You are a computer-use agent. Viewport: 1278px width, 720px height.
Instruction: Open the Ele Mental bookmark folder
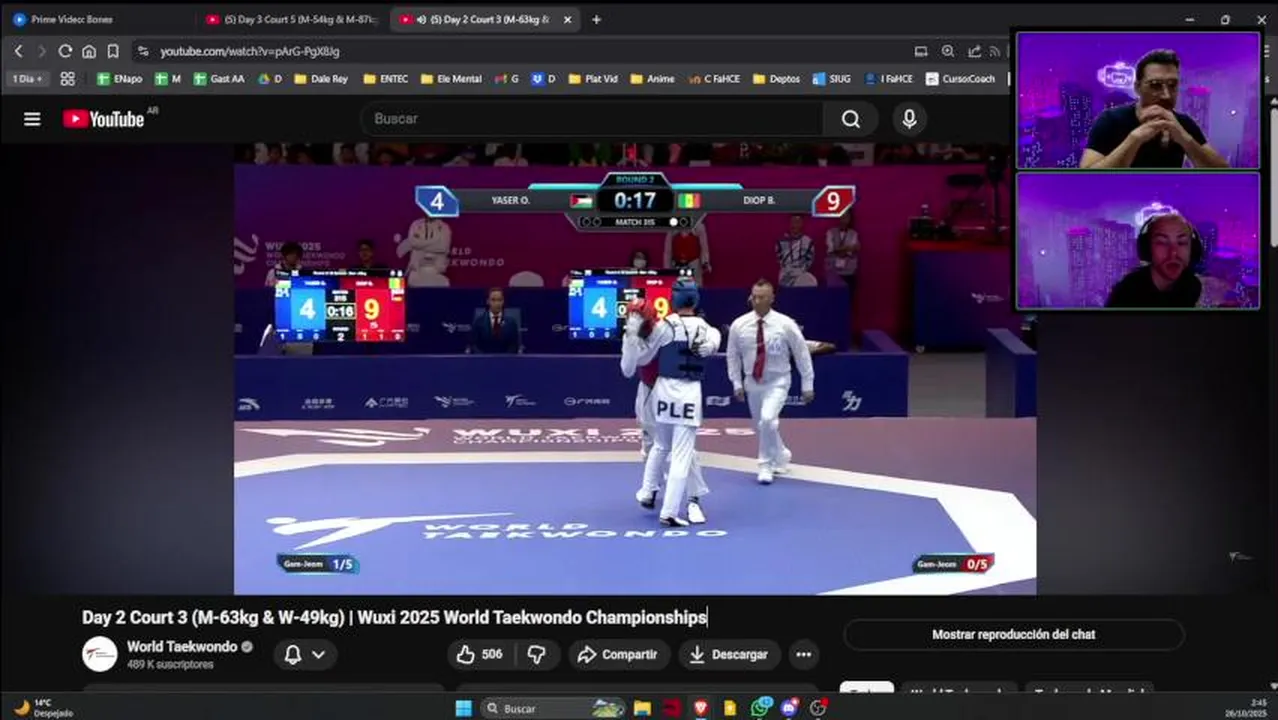point(451,78)
